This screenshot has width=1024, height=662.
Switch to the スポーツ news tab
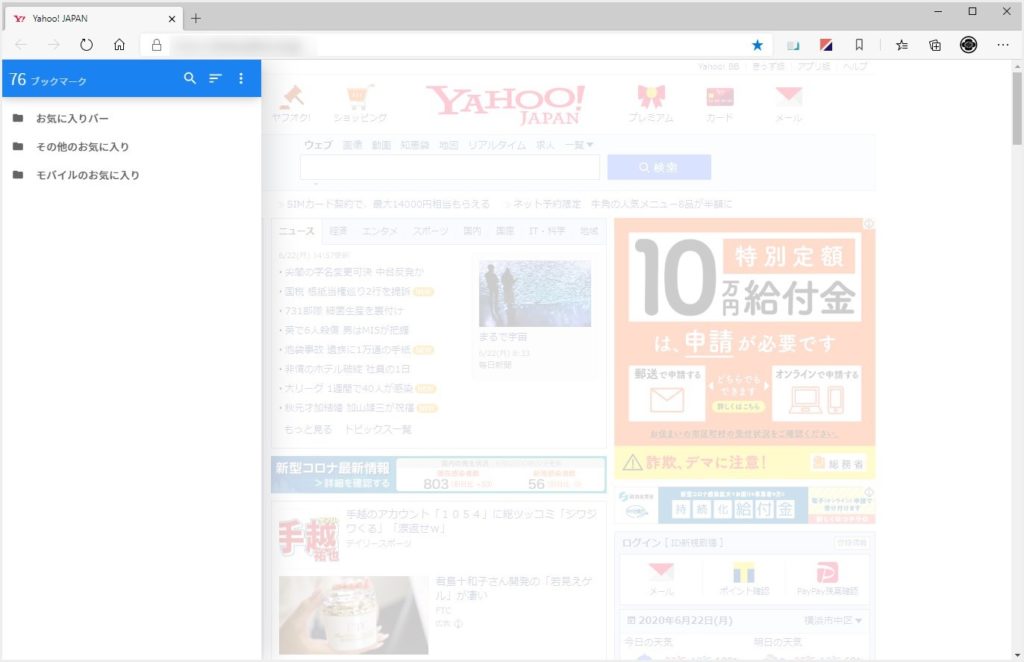point(430,231)
